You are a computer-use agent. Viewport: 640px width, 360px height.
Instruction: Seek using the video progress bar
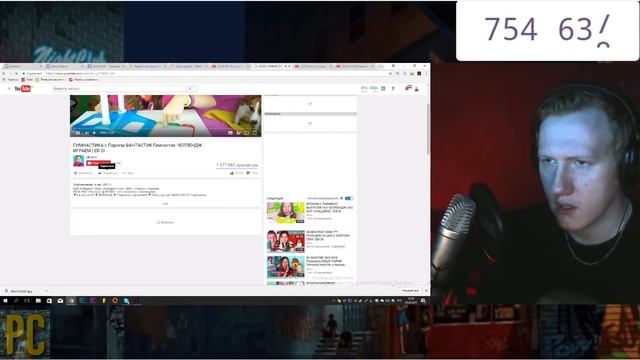point(165,129)
